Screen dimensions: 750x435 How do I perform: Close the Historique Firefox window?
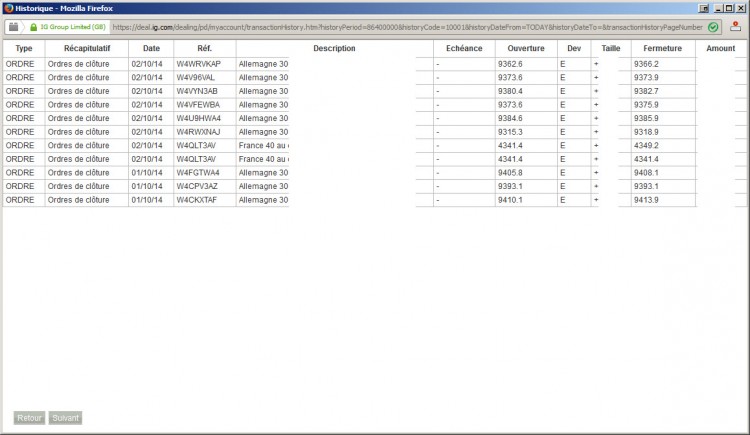click(740, 8)
